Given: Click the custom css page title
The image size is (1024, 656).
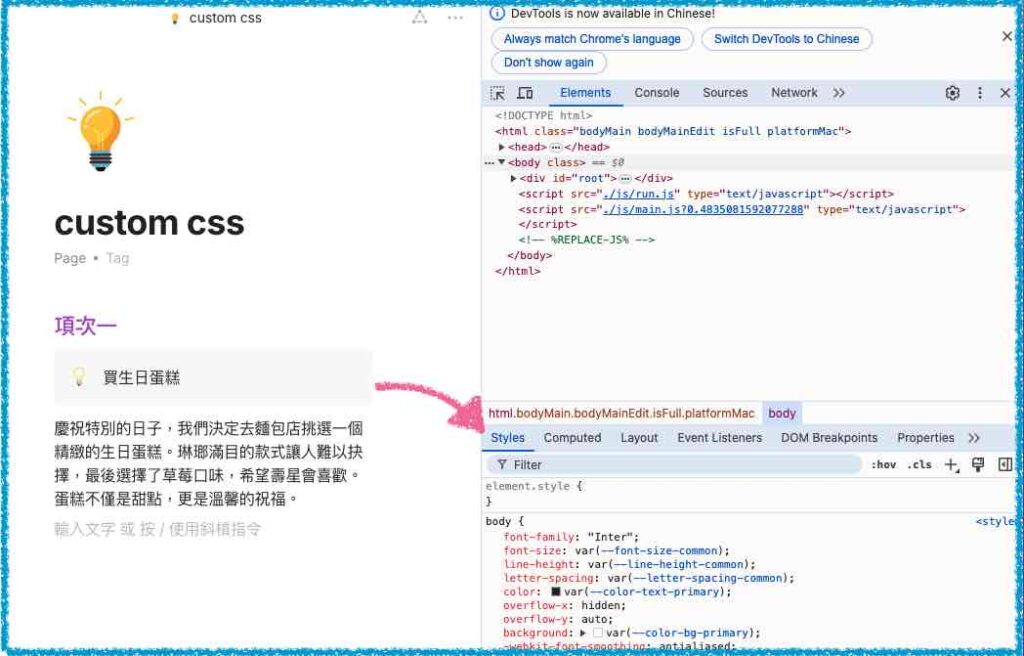Looking at the screenshot, I should [150, 222].
